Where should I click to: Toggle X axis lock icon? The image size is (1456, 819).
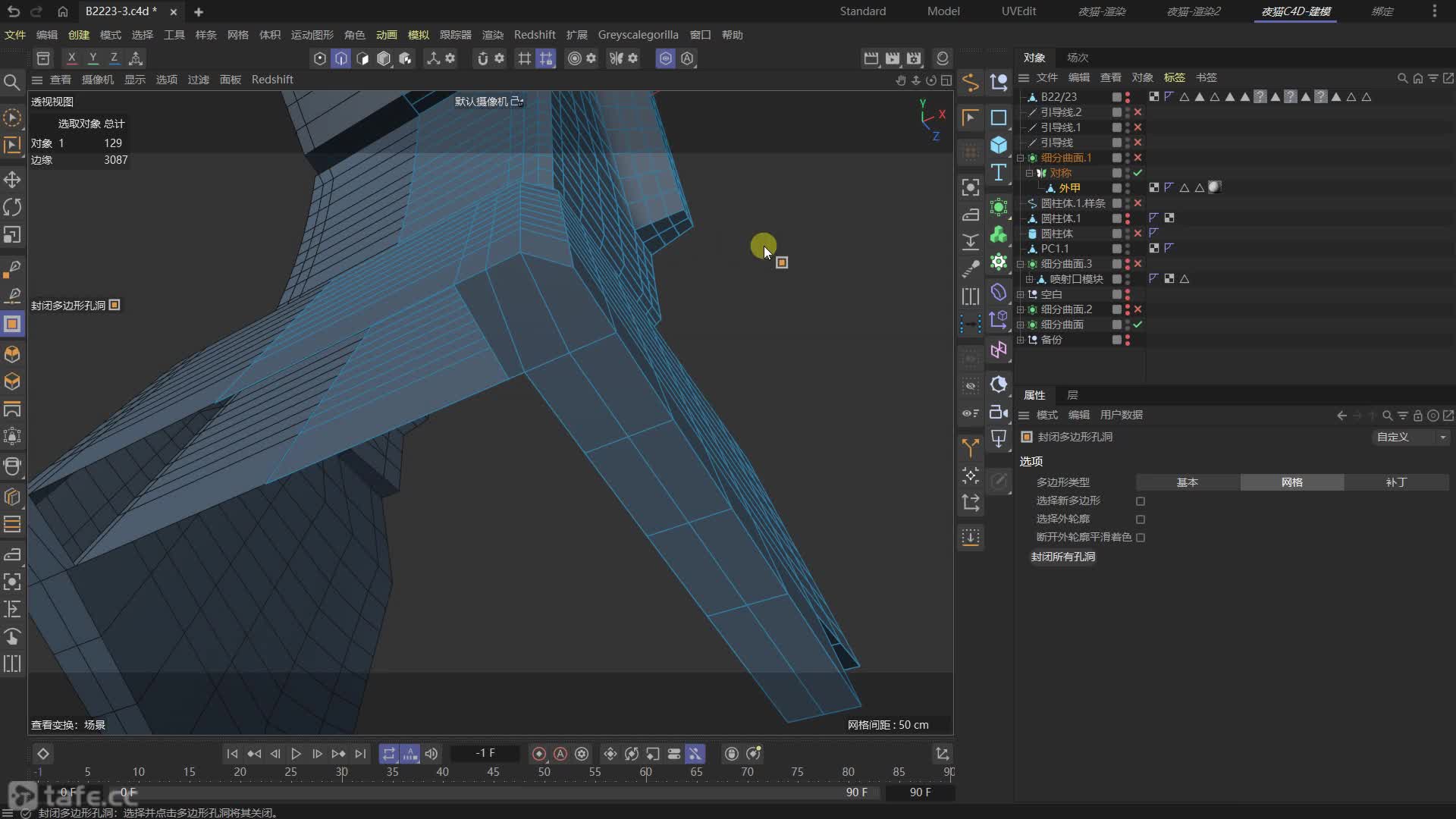[x=71, y=58]
